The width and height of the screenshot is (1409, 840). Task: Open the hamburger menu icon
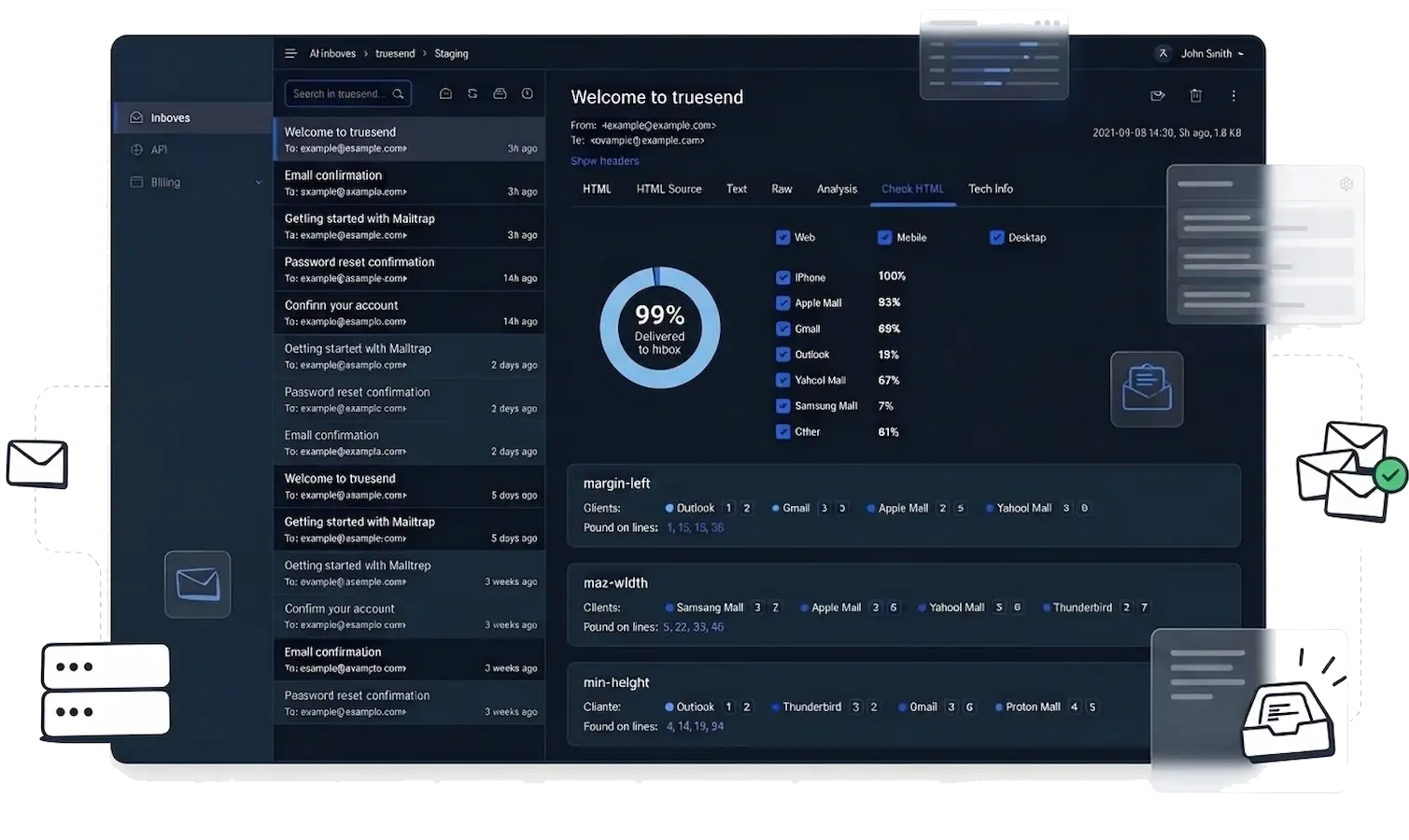pos(290,53)
